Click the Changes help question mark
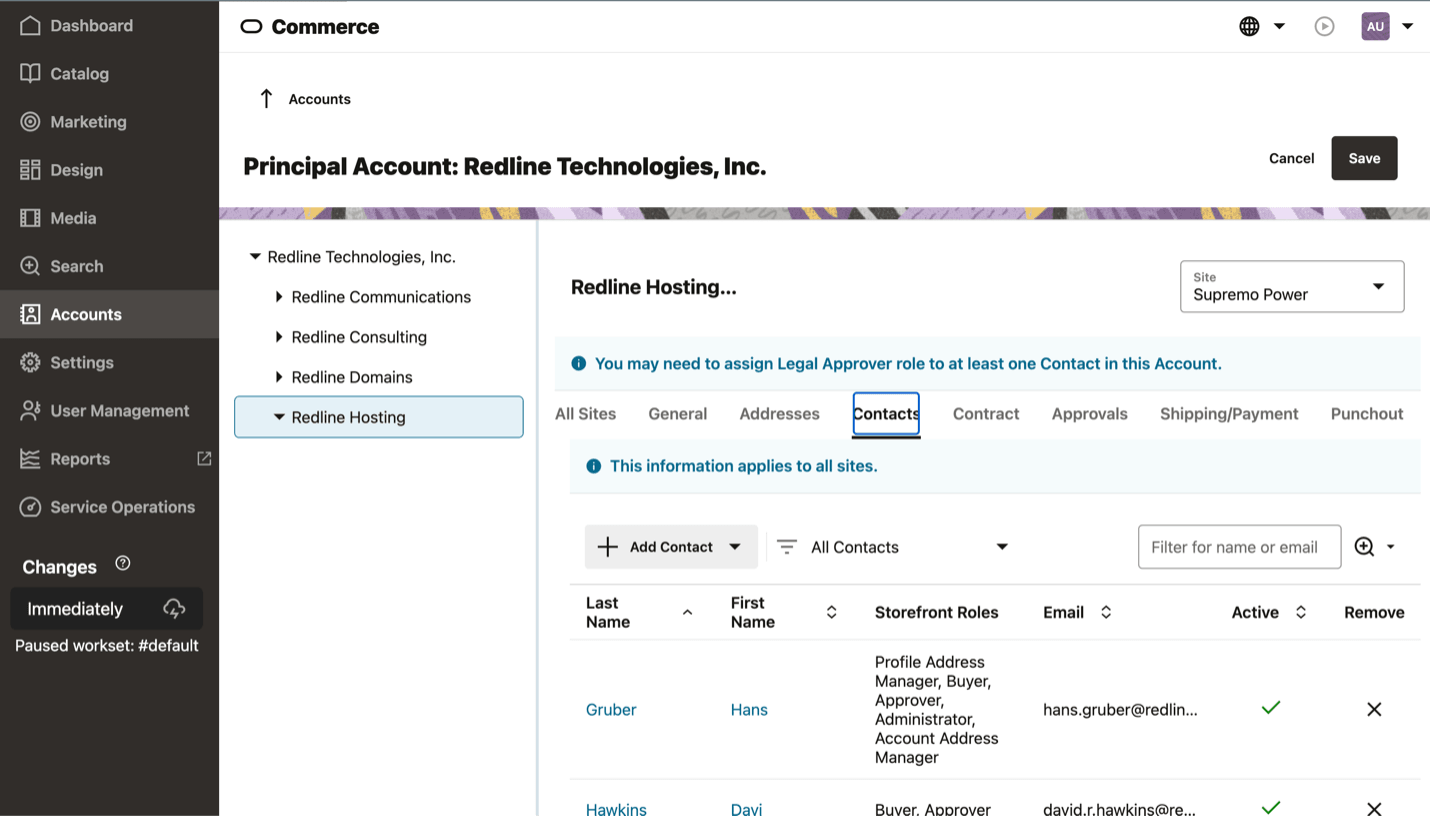This screenshot has height=818, width=1430. 121,564
